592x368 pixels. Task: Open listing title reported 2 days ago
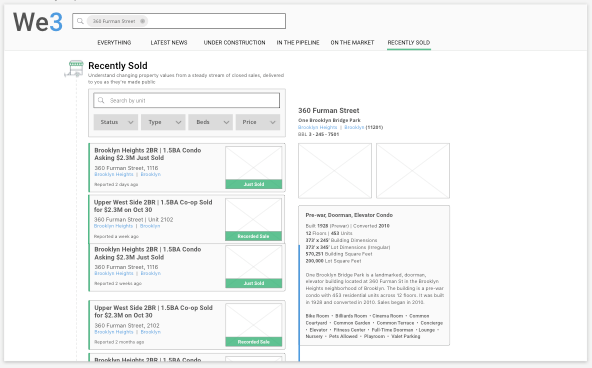[148, 154]
